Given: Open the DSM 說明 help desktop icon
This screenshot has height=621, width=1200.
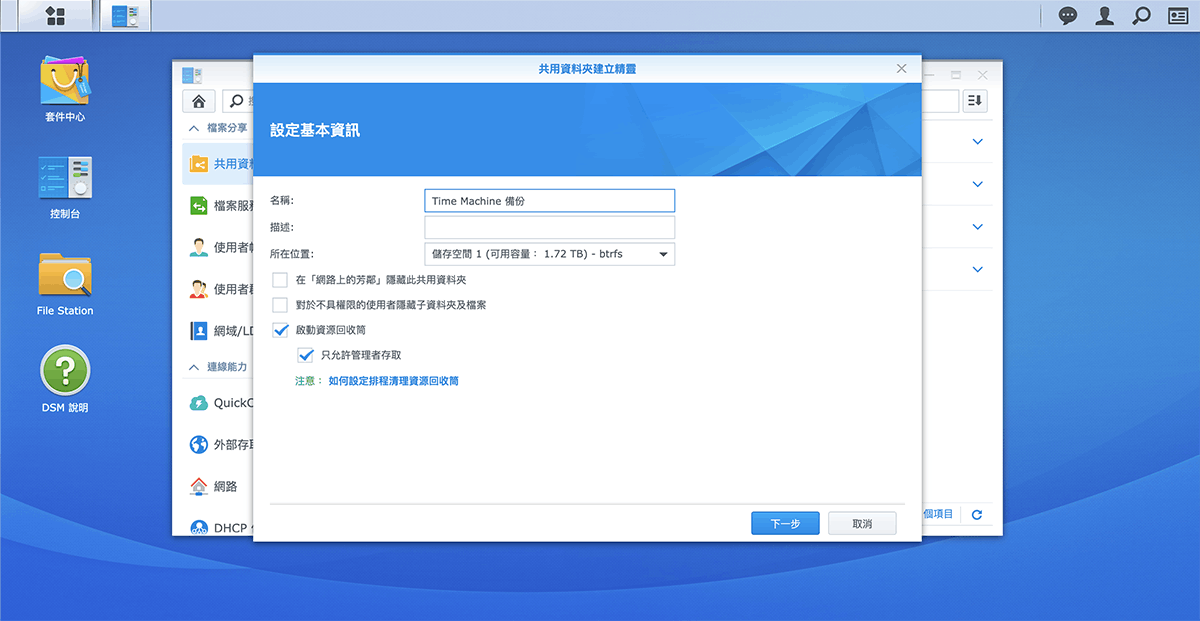Looking at the screenshot, I should coord(65,381).
